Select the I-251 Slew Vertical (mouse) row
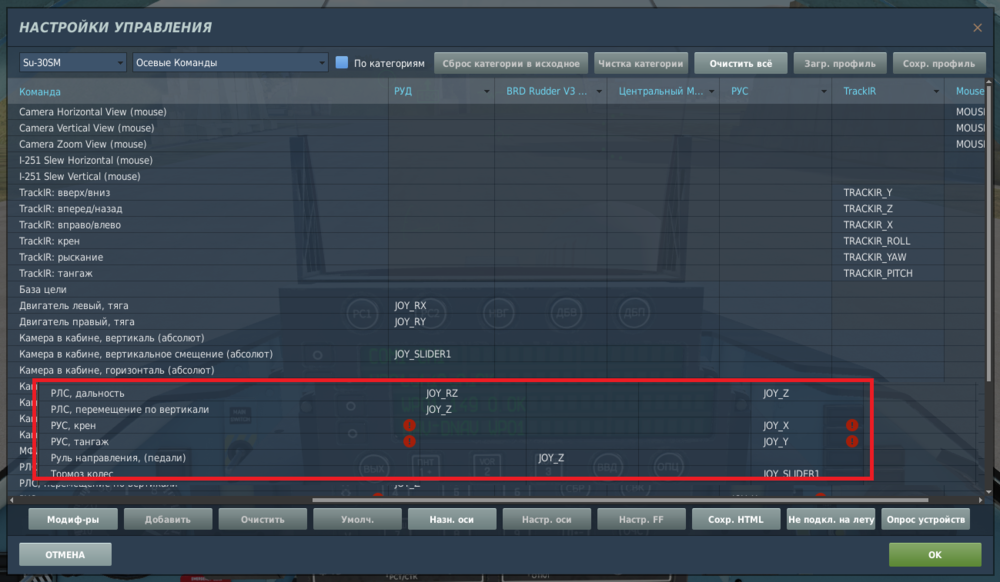Image resolution: width=1000 pixels, height=582 pixels. pos(496,177)
